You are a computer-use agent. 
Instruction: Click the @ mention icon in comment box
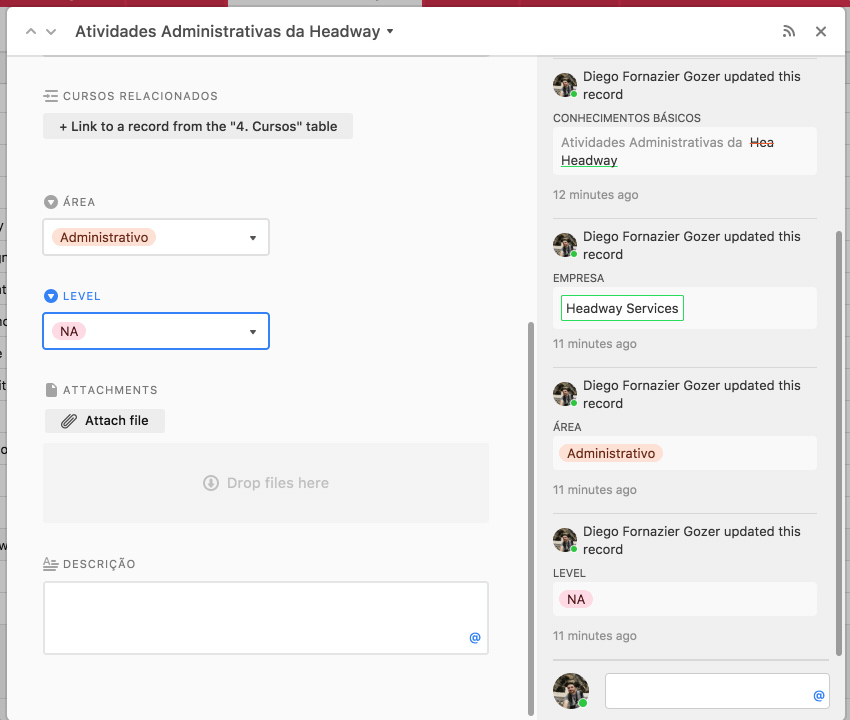(x=818, y=695)
